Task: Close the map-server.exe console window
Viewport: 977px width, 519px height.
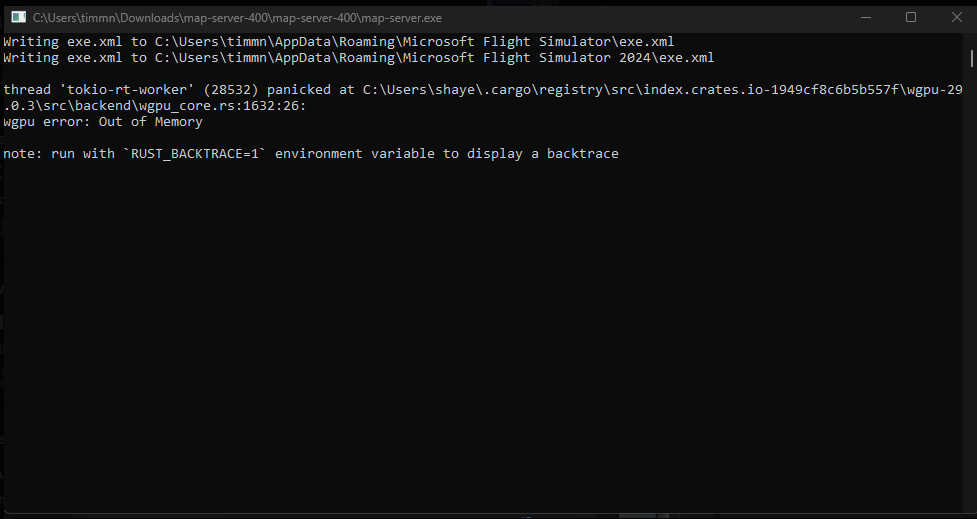Action: pyautogui.click(x=956, y=17)
